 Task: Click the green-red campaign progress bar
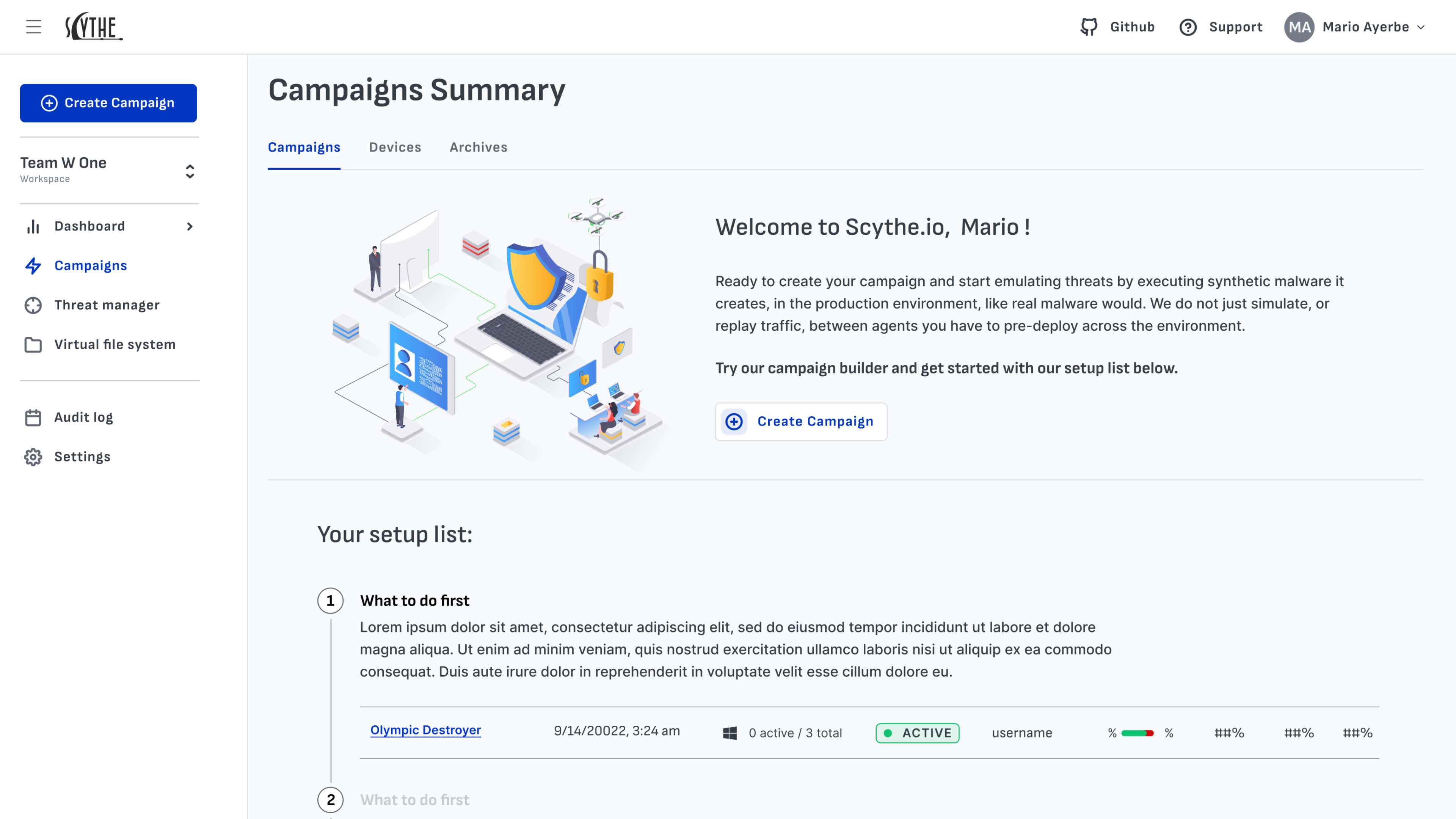coord(1137,733)
